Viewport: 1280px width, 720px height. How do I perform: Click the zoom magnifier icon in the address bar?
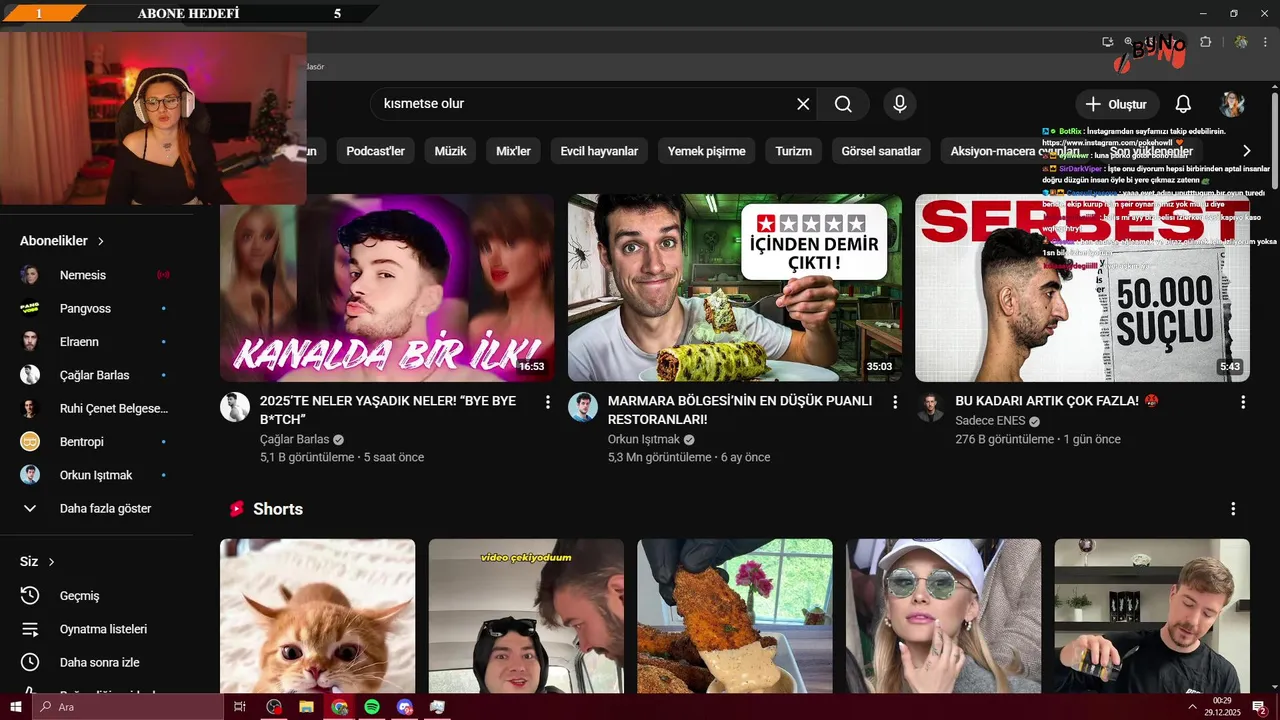click(x=1129, y=42)
